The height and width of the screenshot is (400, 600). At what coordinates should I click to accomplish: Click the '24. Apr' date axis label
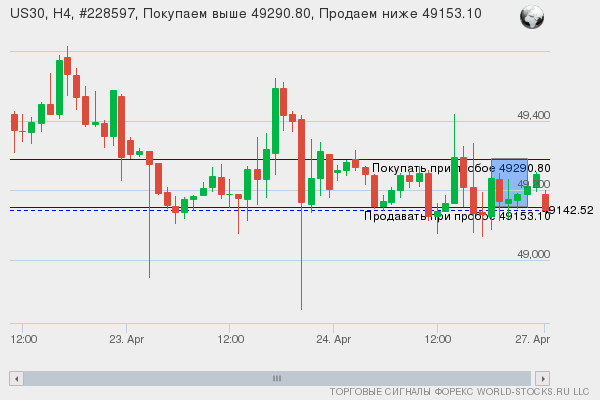pos(334,339)
